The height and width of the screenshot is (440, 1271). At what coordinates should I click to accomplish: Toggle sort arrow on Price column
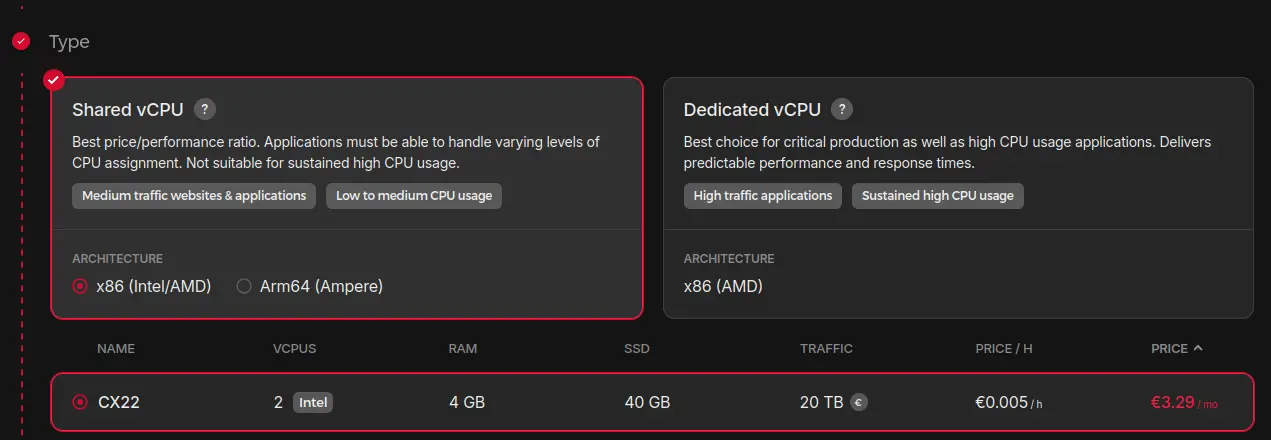1198,348
